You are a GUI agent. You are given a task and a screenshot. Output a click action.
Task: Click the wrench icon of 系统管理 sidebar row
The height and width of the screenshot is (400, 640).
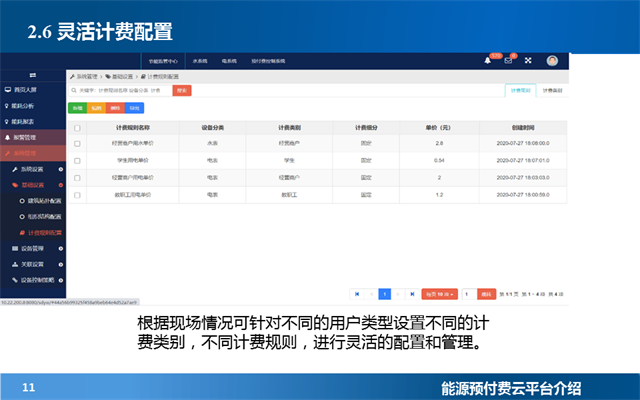click(7, 153)
